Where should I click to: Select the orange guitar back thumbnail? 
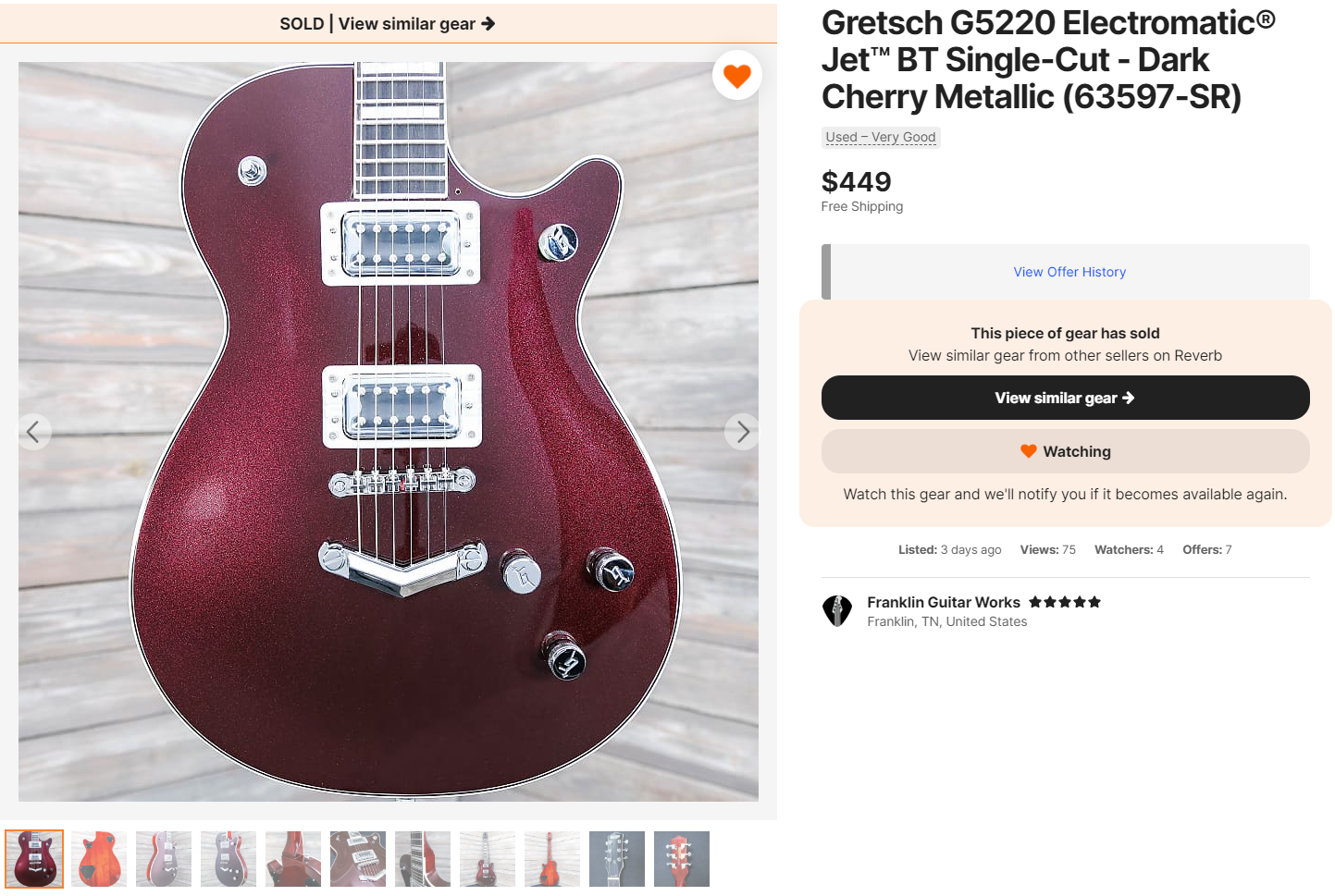99,859
